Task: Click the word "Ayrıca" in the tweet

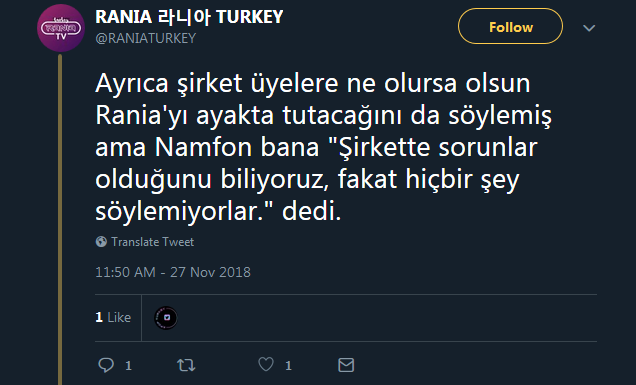Action: pos(132,84)
